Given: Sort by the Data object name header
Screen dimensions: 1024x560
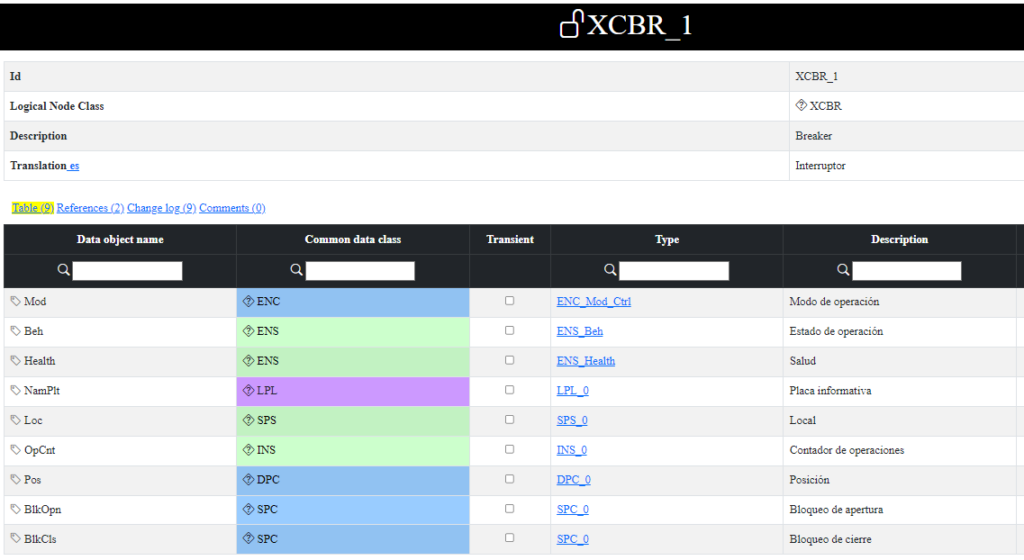Looking at the screenshot, I should point(120,240).
